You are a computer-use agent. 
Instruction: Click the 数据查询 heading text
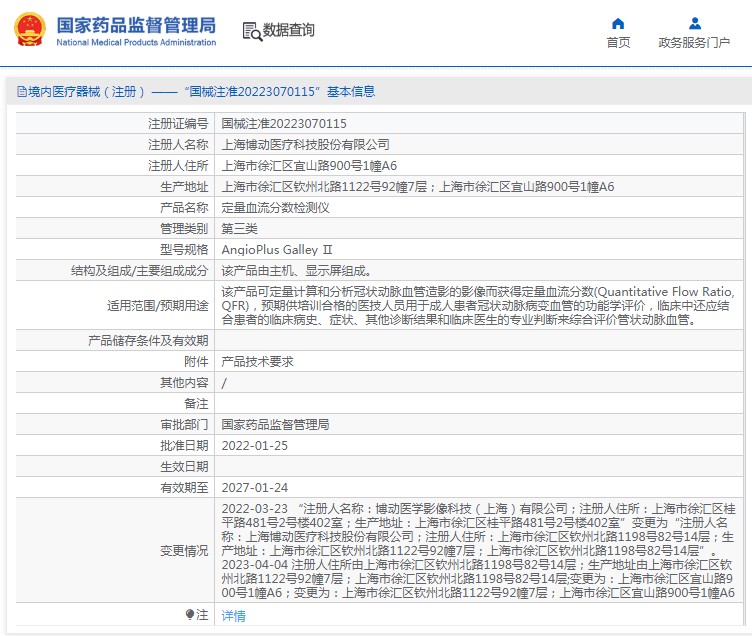tap(289, 30)
